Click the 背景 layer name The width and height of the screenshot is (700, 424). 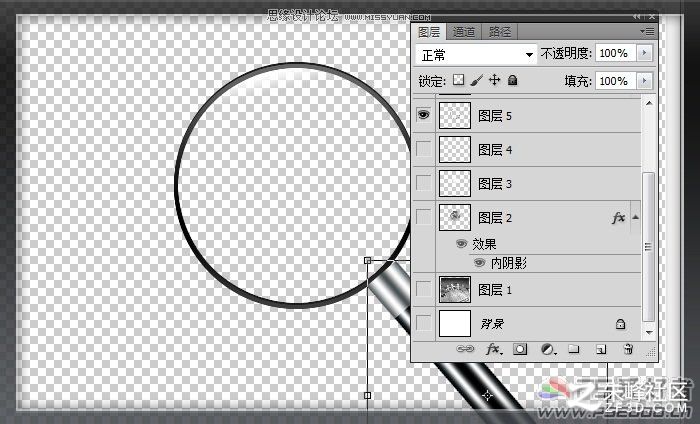[x=492, y=324]
